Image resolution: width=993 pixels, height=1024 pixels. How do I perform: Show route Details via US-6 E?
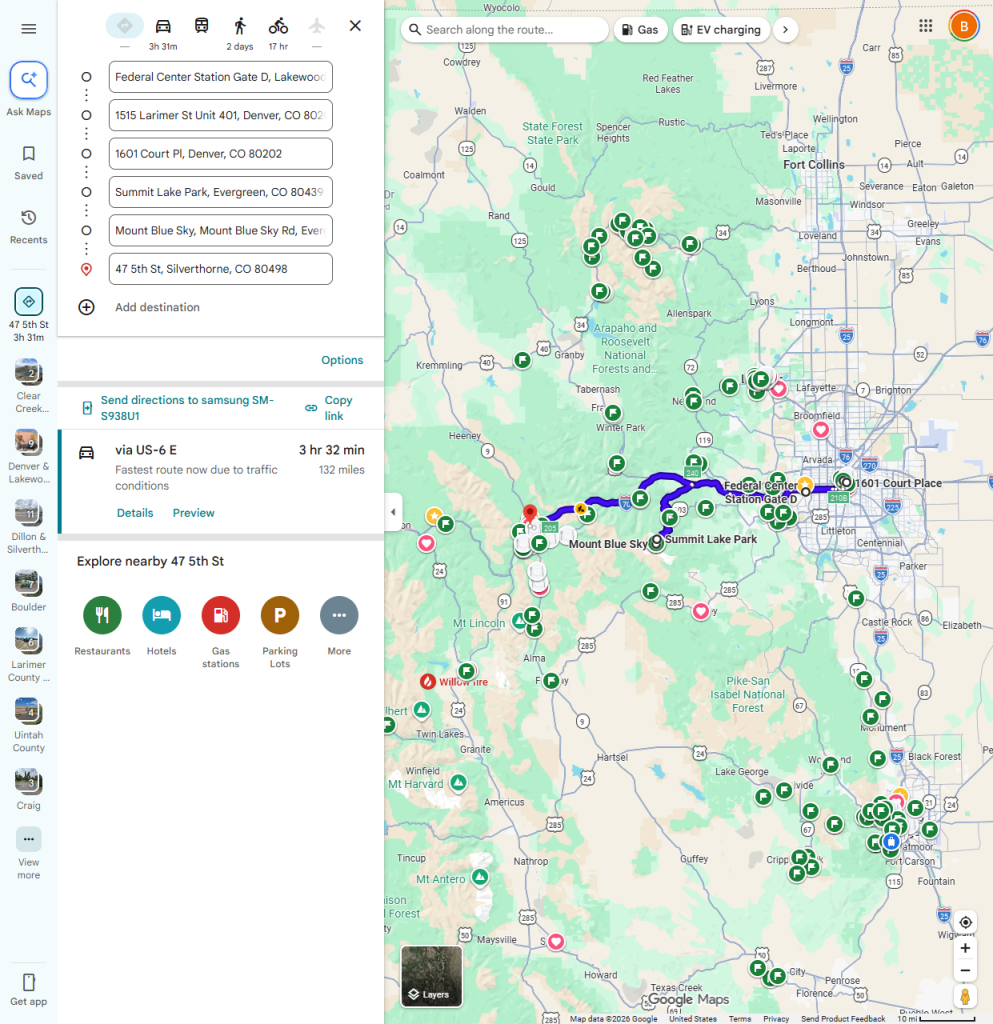pos(135,513)
